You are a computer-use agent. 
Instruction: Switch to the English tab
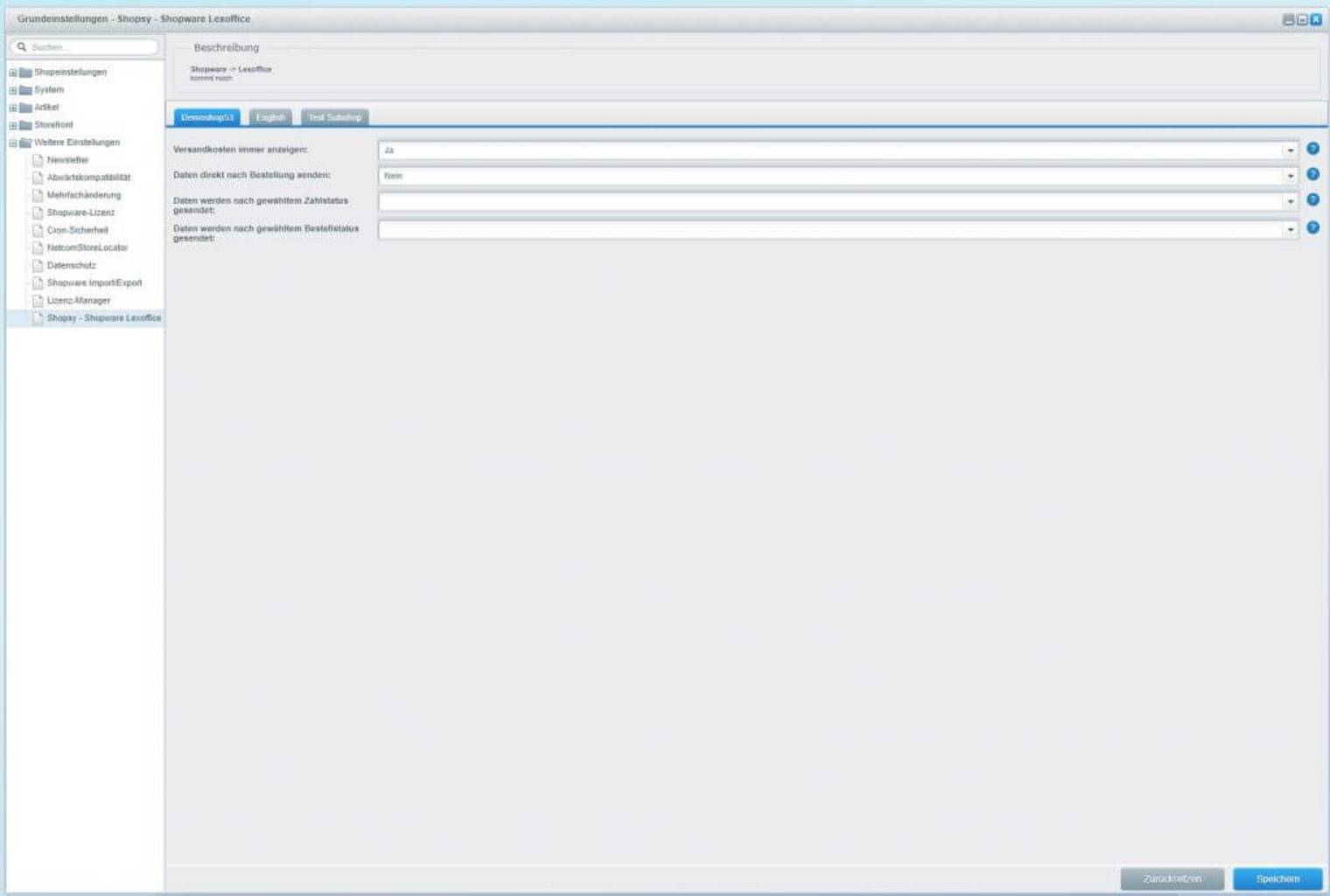(x=270, y=117)
